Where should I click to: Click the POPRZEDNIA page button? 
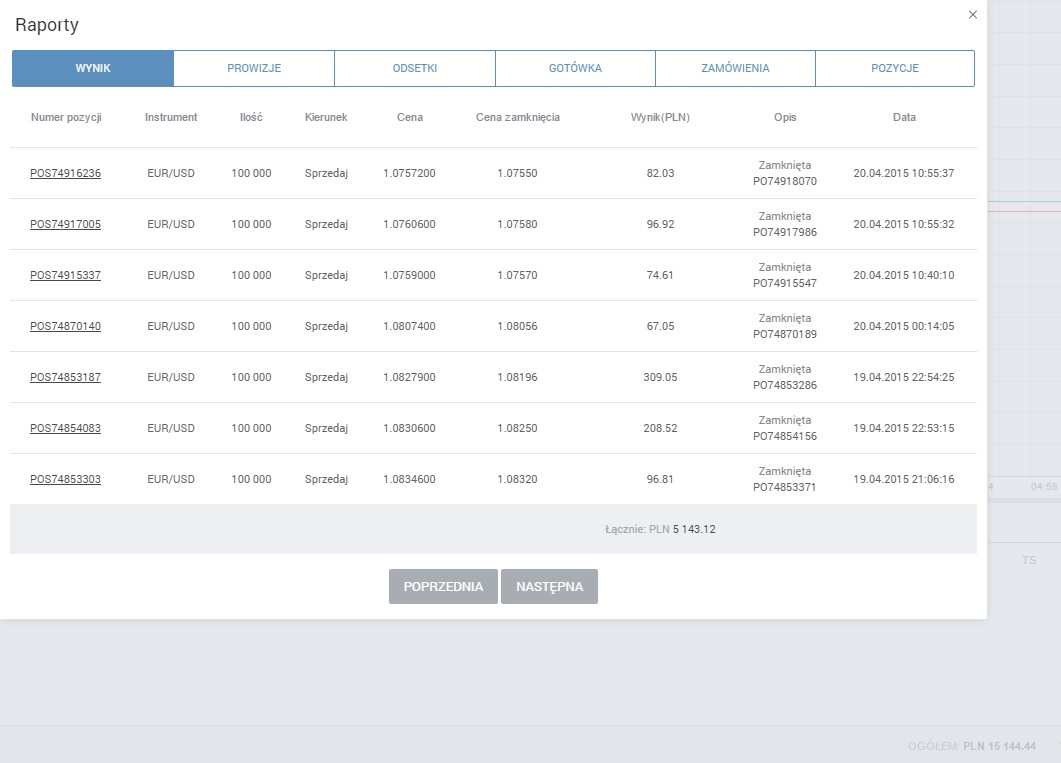point(443,587)
